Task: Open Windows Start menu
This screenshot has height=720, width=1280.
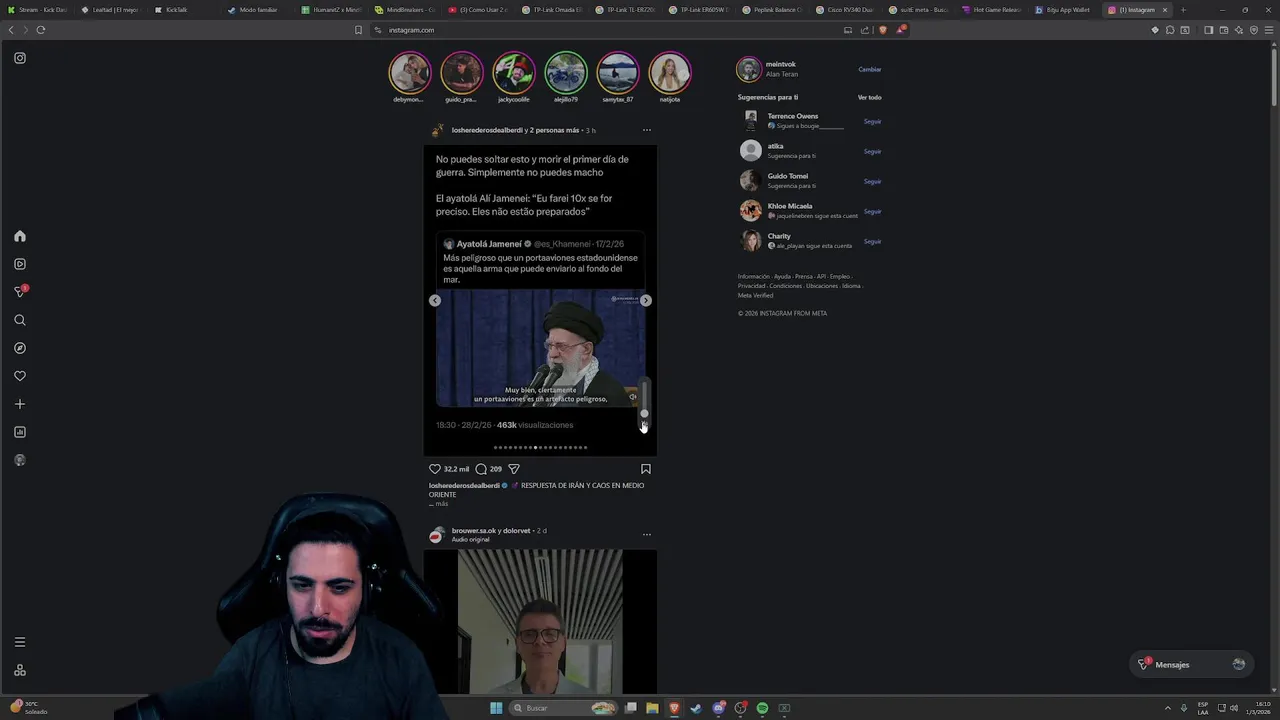Action: point(495,708)
